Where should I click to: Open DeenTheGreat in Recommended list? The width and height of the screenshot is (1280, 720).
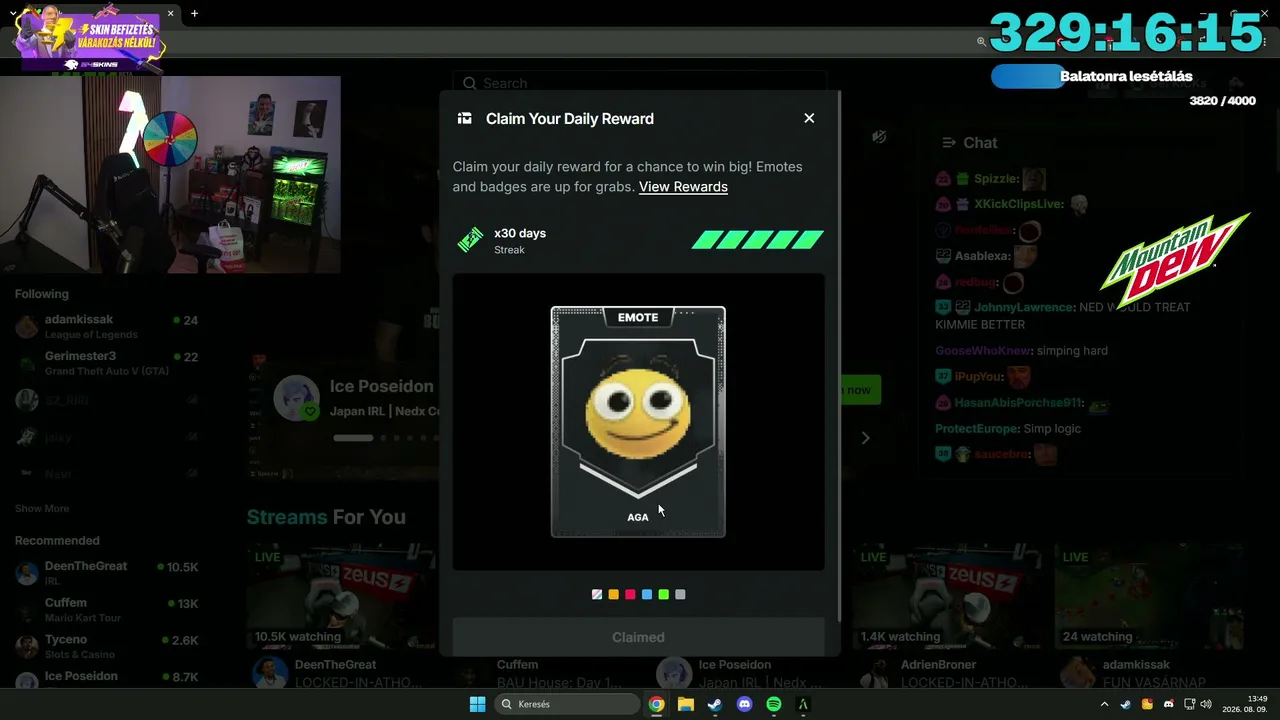point(106,572)
